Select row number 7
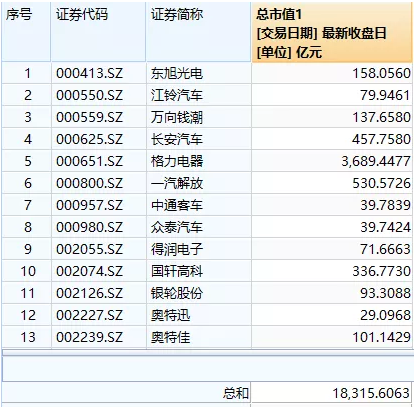 [x=26, y=205]
